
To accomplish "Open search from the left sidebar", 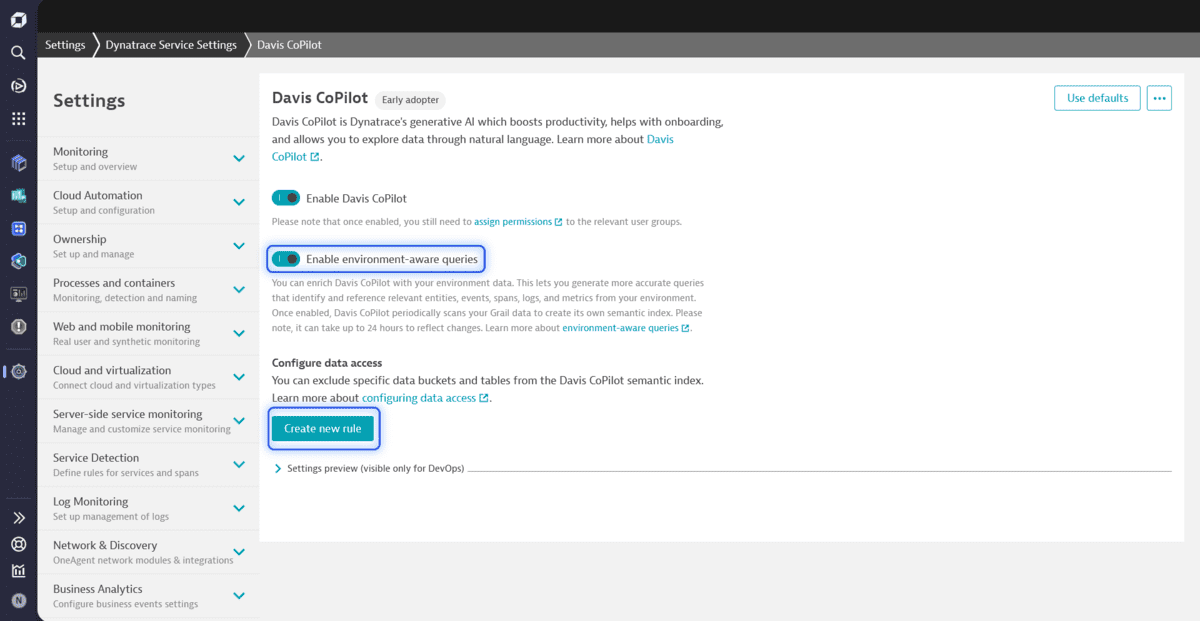I will point(17,52).
